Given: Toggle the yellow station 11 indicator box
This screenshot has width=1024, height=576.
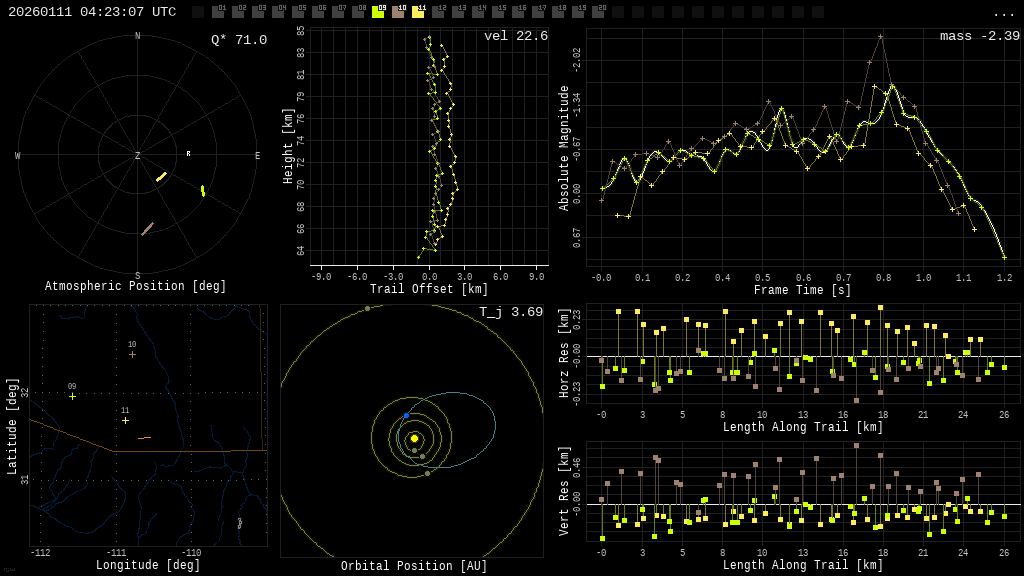Looking at the screenshot, I should coord(418,12).
